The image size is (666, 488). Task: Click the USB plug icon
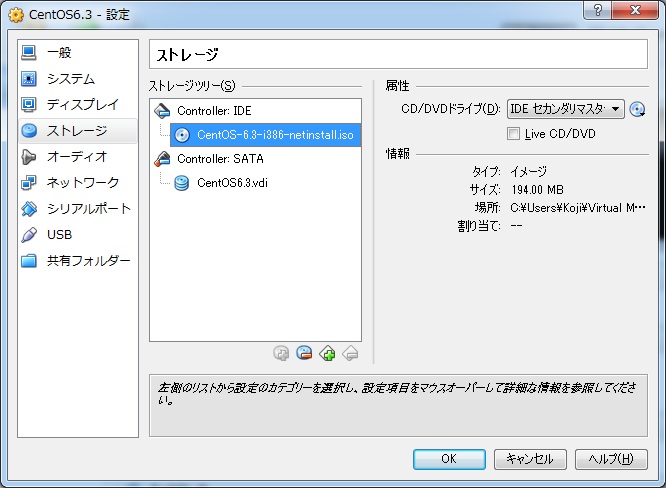(29, 234)
